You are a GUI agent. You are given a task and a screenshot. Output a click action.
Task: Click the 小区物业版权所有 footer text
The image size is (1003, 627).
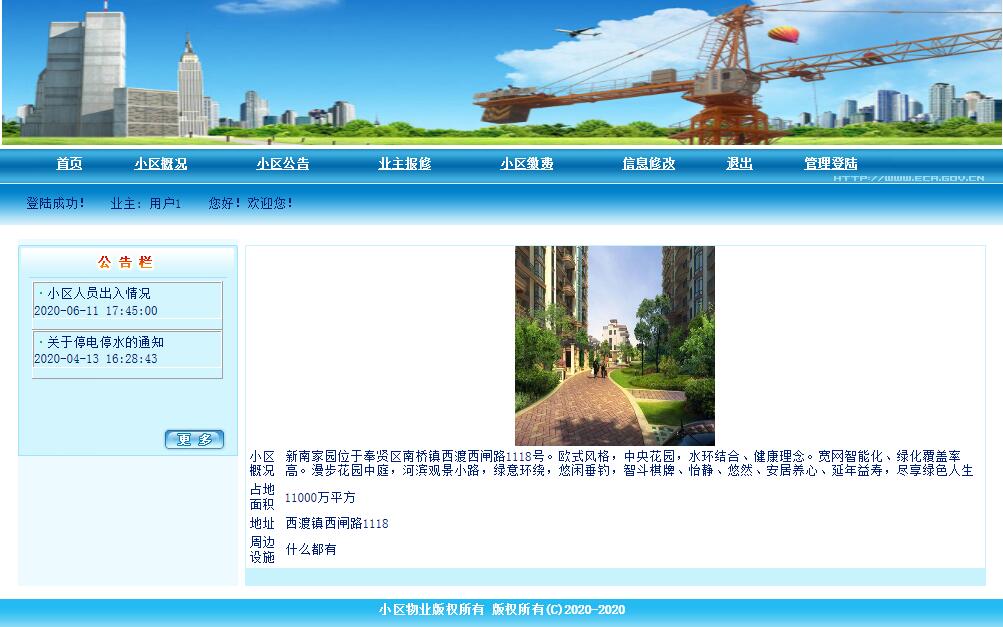(x=431, y=610)
